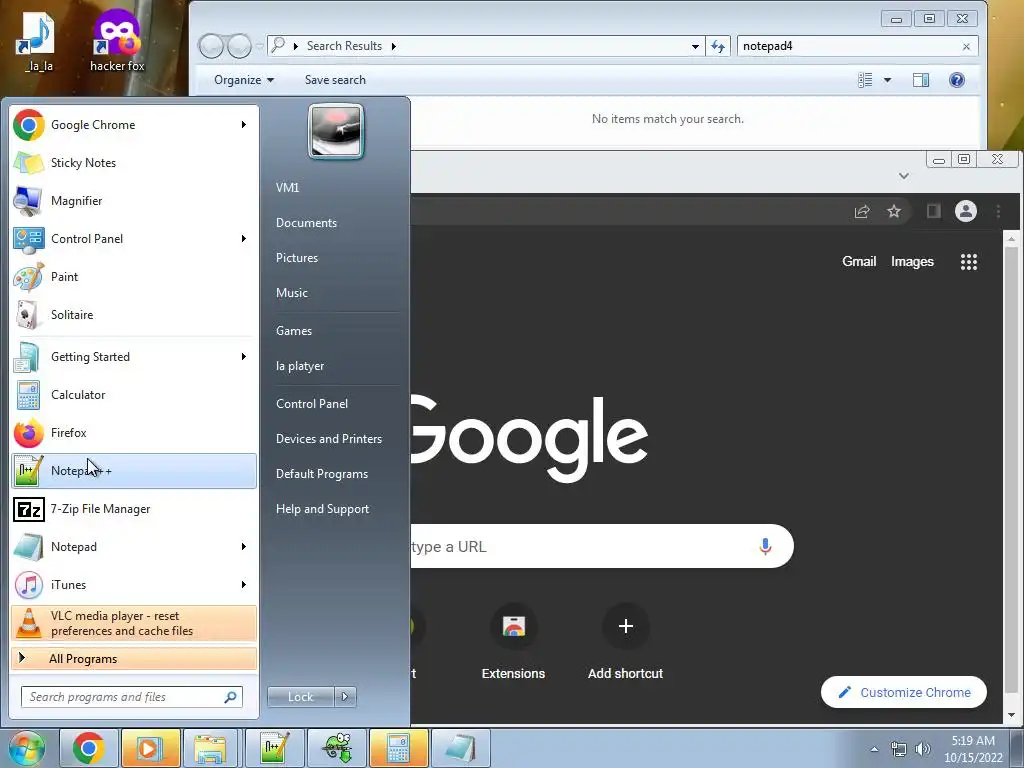Open Google Chrome from Start menu list
1024x768 pixels.
(x=134, y=125)
